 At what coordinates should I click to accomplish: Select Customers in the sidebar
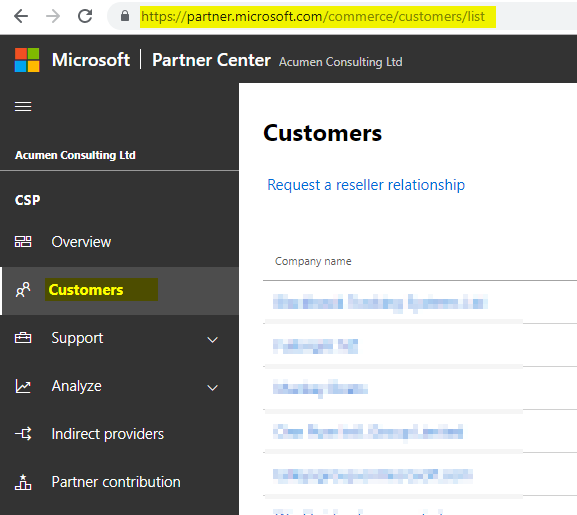tap(86, 290)
